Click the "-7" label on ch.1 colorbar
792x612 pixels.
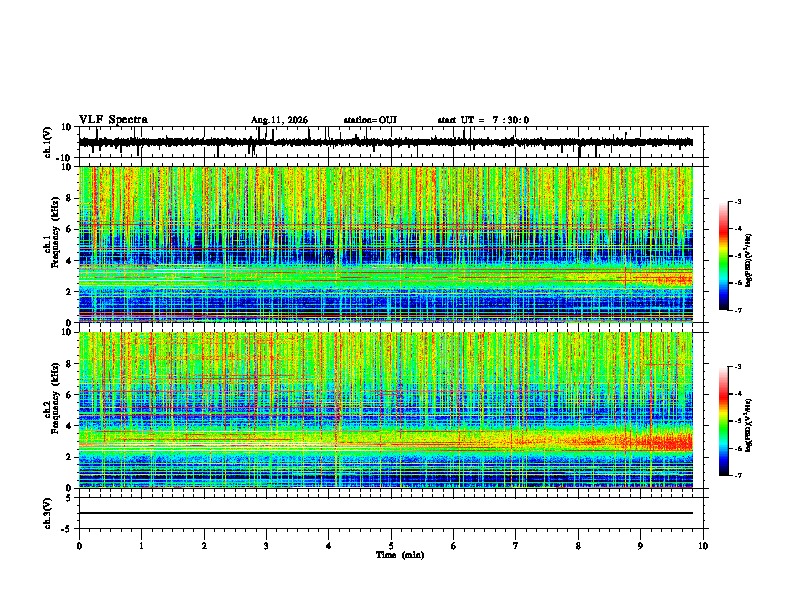(x=737, y=310)
